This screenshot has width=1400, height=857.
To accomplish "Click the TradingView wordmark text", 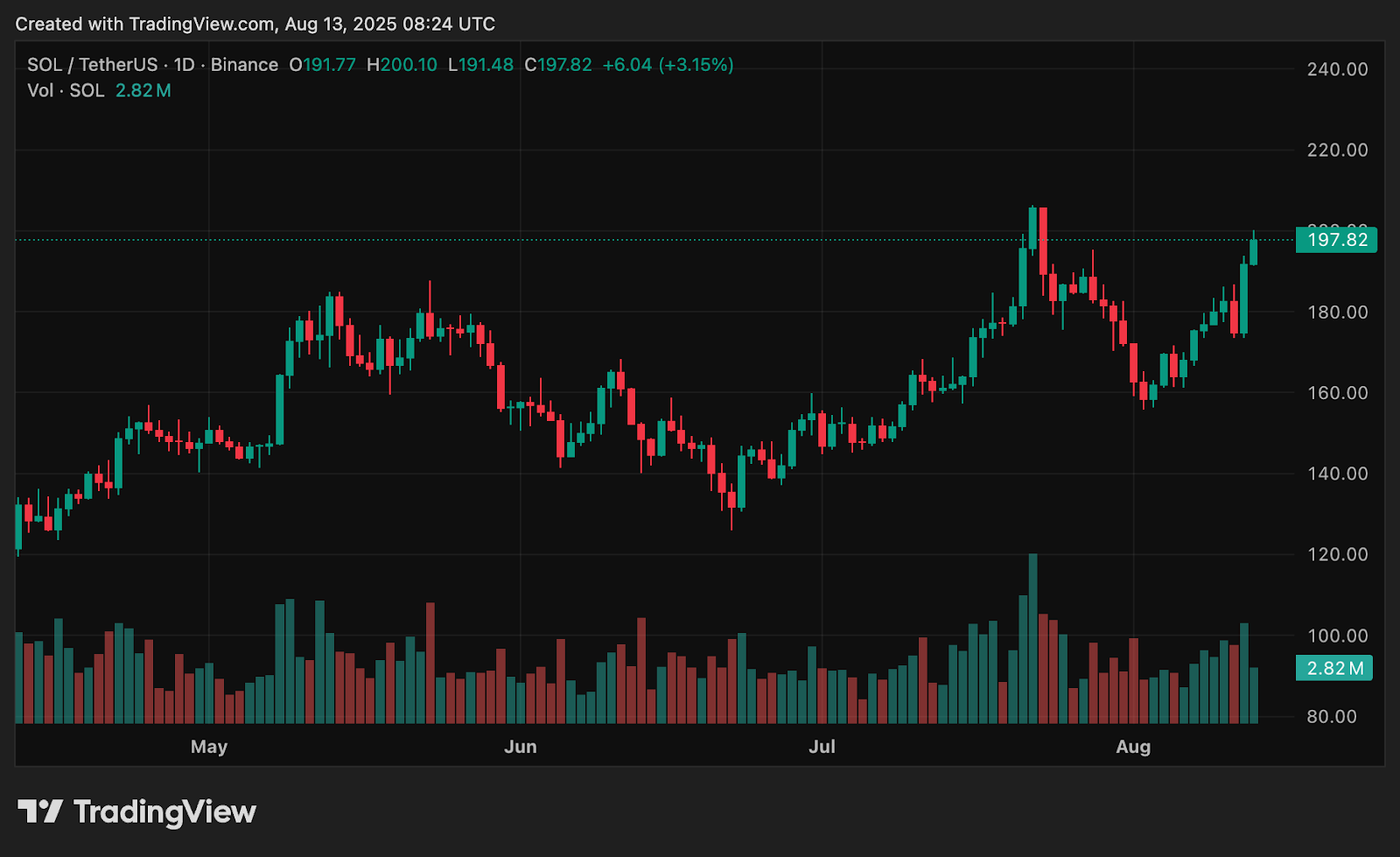I will [x=164, y=812].
